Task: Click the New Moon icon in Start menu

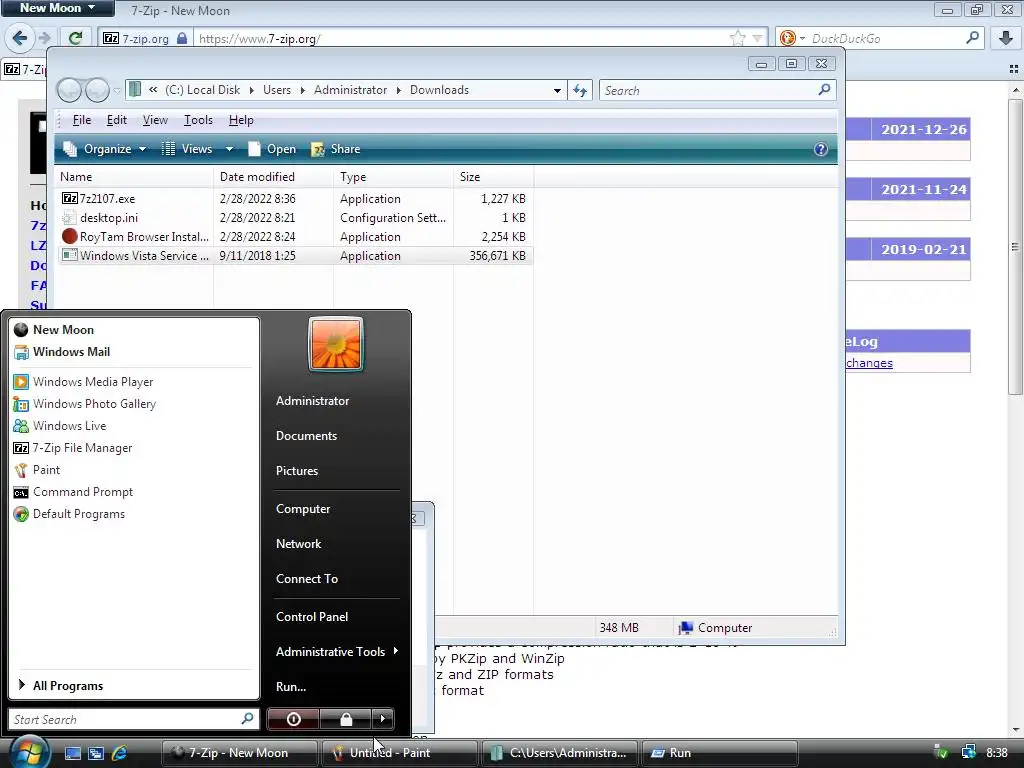Action: tap(21, 330)
